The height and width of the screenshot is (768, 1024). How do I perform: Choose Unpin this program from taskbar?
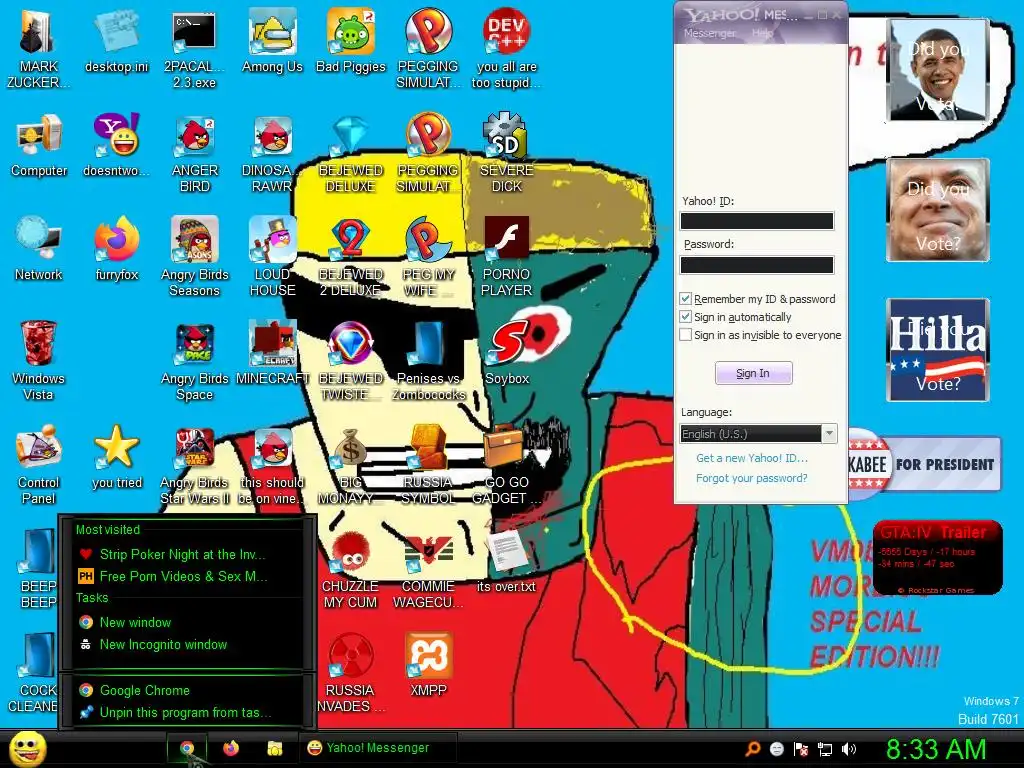[x=187, y=712]
